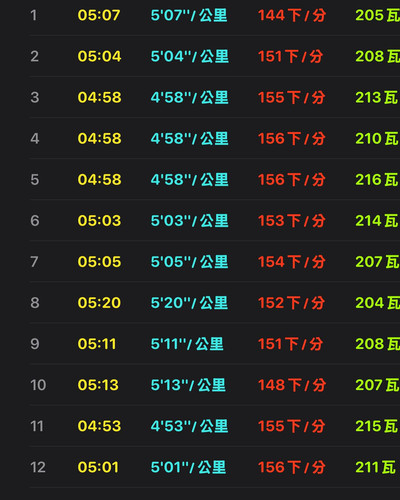Click pace 4'58''/公里 in lap 5
Viewport: 400px width, 500px height.
coord(189,180)
